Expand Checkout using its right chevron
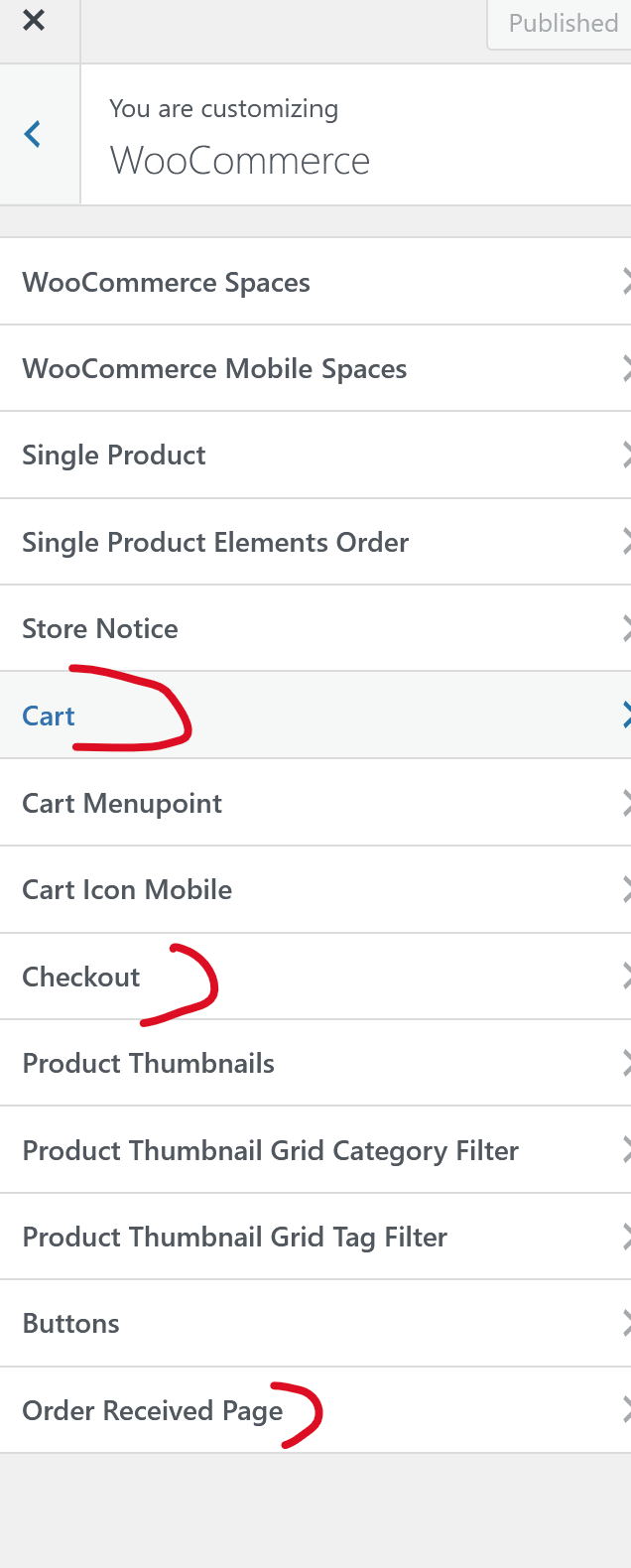 [x=624, y=977]
